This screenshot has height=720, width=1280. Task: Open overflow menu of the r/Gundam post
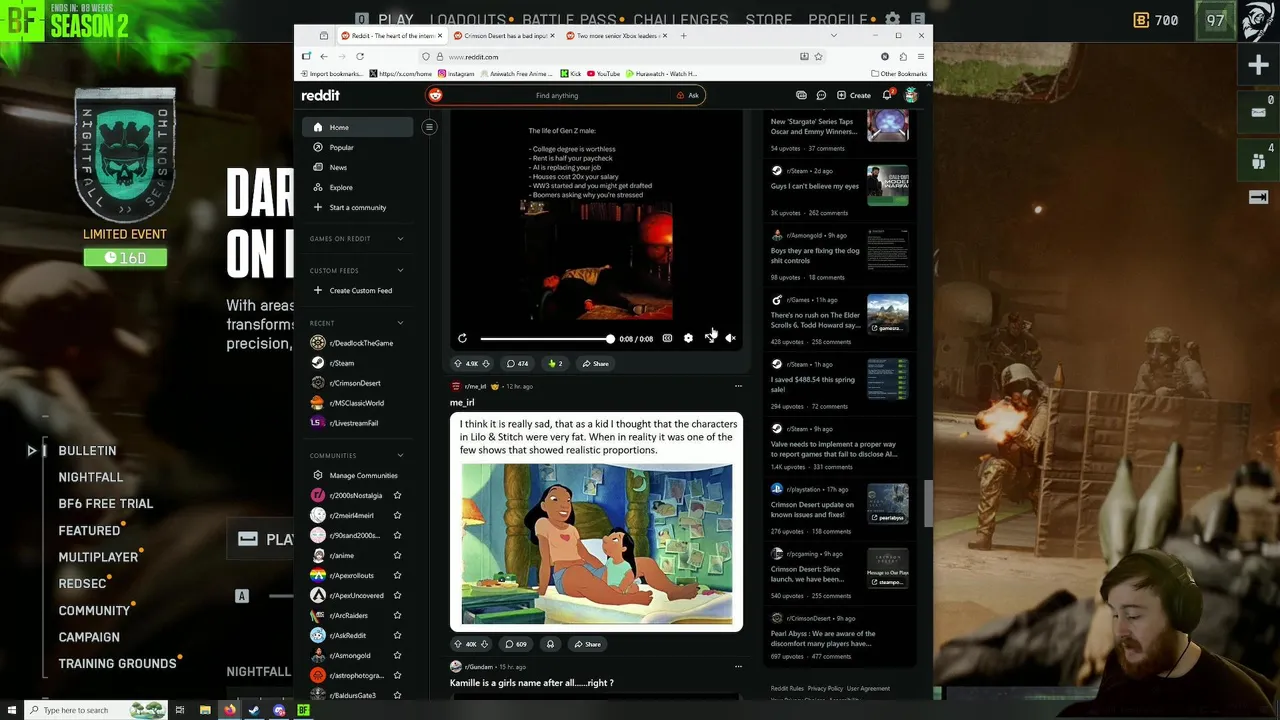point(738,666)
